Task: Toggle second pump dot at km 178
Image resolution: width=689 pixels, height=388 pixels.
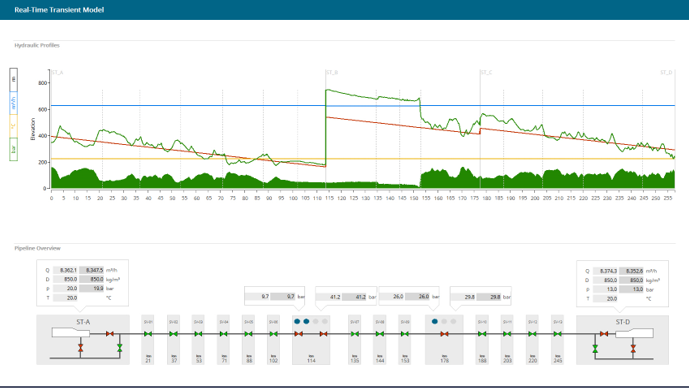Action: [x=444, y=322]
